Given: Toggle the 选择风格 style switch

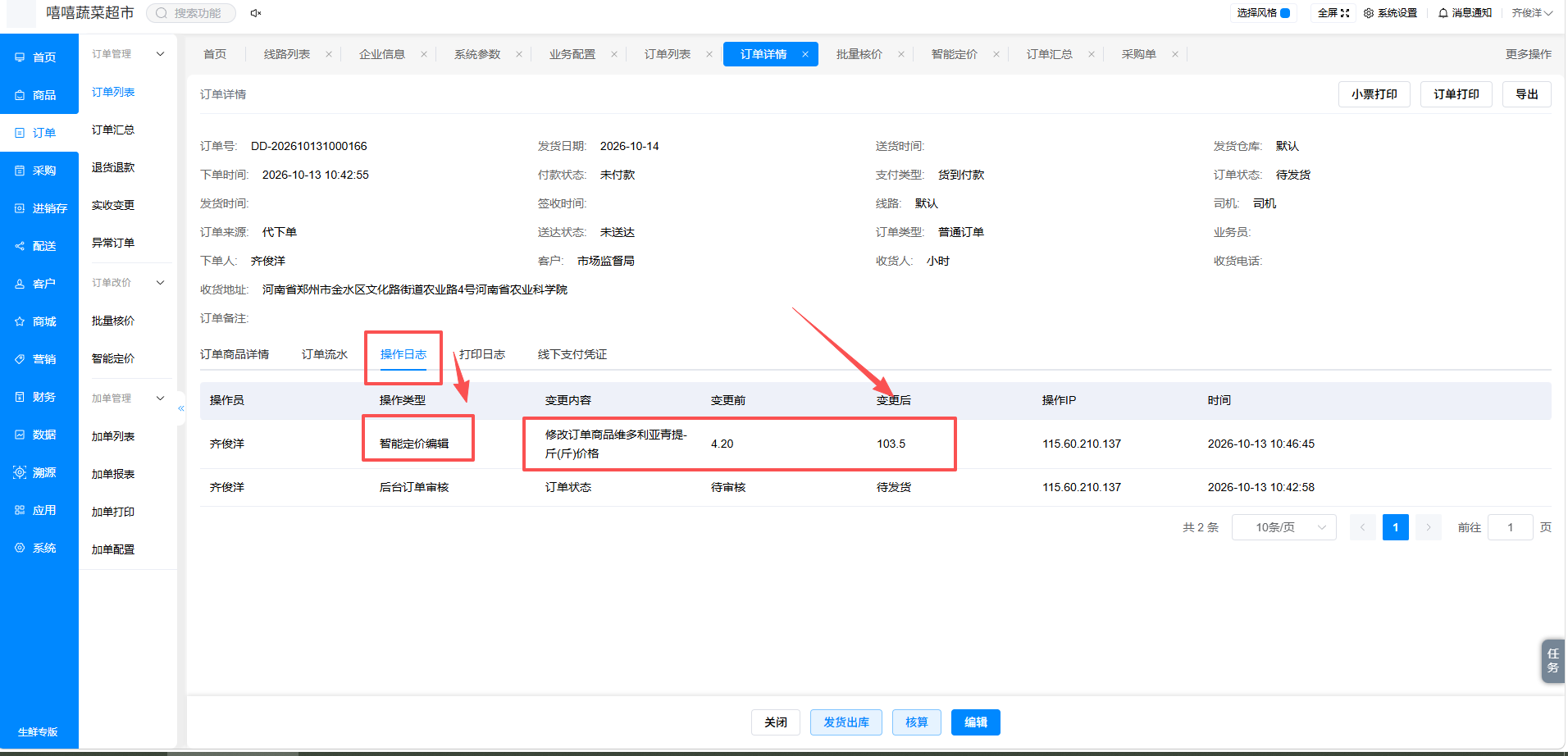Looking at the screenshot, I should (1285, 13).
